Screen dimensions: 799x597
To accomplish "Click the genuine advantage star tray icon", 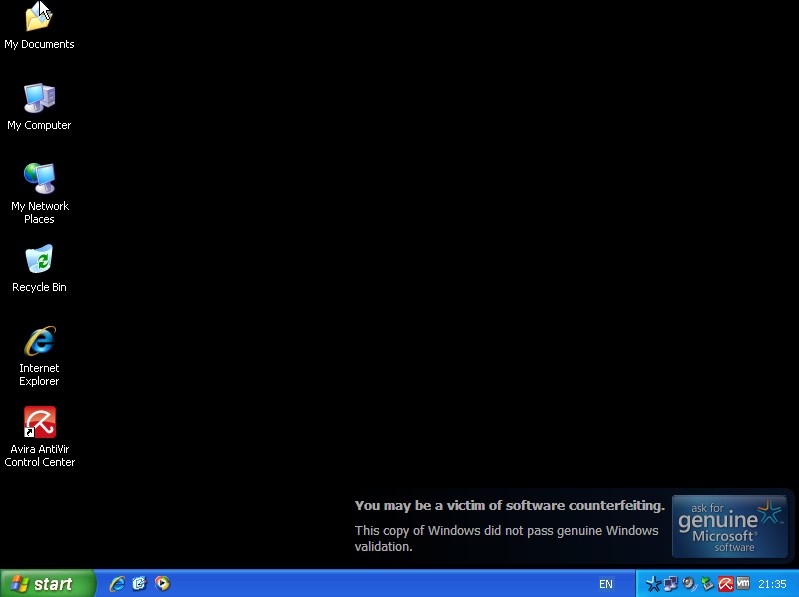I will coord(653,584).
